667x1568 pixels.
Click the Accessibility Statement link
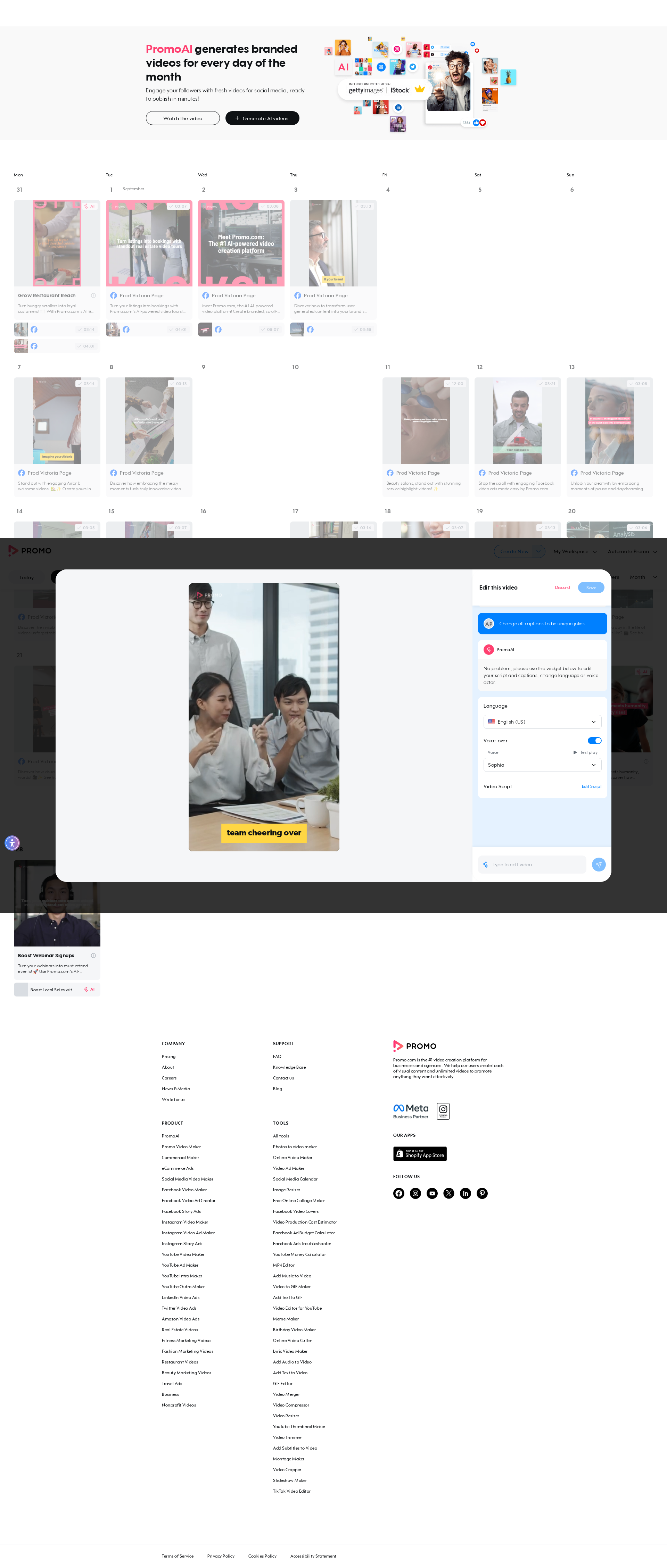pos(313,1556)
